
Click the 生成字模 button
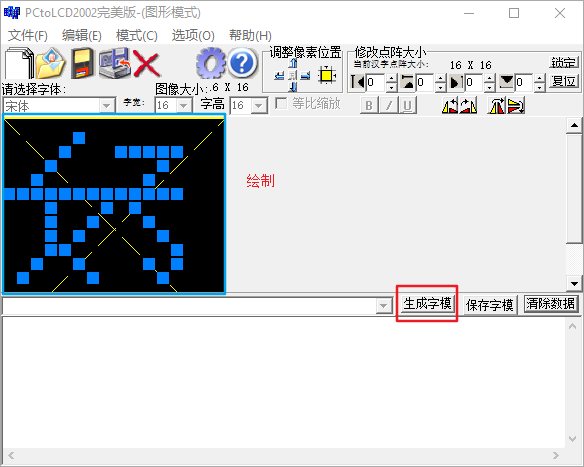pos(427,304)
